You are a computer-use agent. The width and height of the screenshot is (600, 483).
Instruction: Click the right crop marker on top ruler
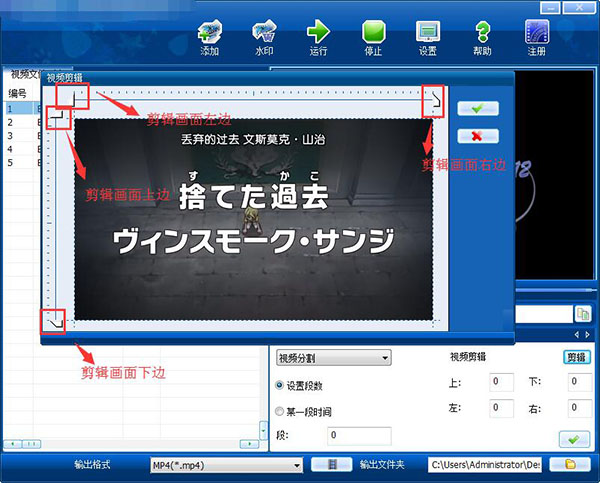[x=436, y=100]
